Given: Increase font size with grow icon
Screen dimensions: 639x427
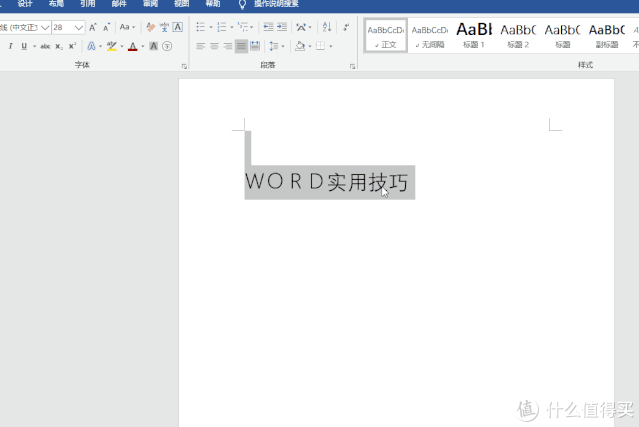Looking at the screenshot, I should [x=93, y=28].
